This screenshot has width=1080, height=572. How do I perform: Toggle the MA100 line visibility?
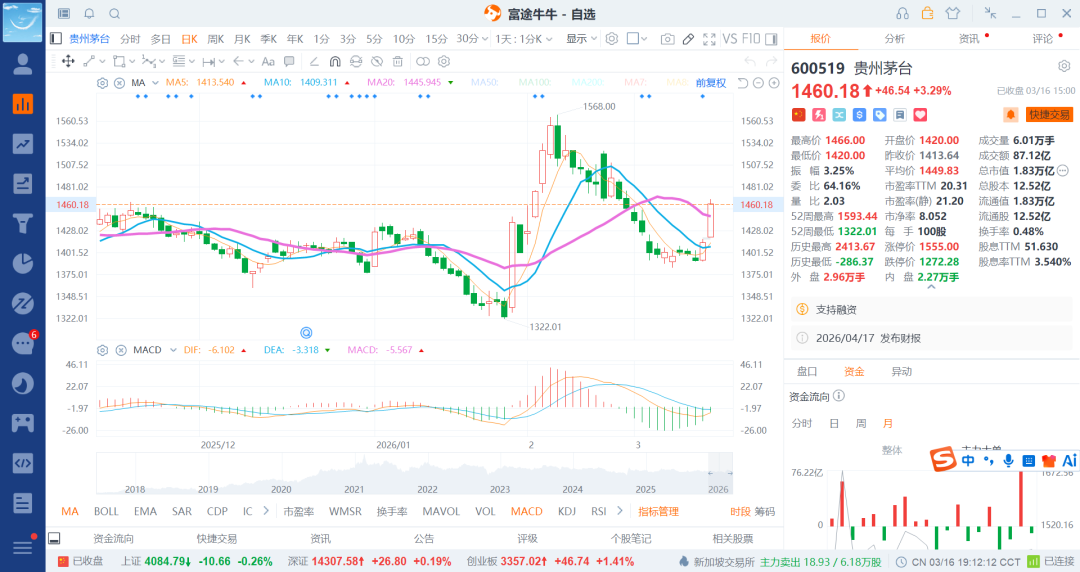535,83
